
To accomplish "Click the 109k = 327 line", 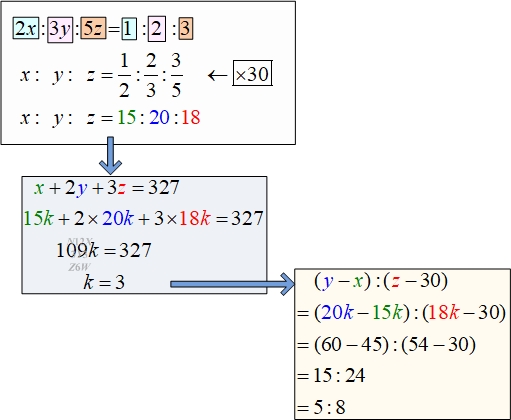I will pos(104,250).
